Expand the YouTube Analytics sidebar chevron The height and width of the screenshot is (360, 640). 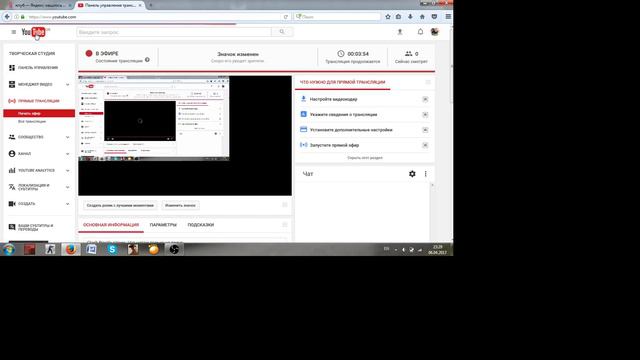coord(67,171)
